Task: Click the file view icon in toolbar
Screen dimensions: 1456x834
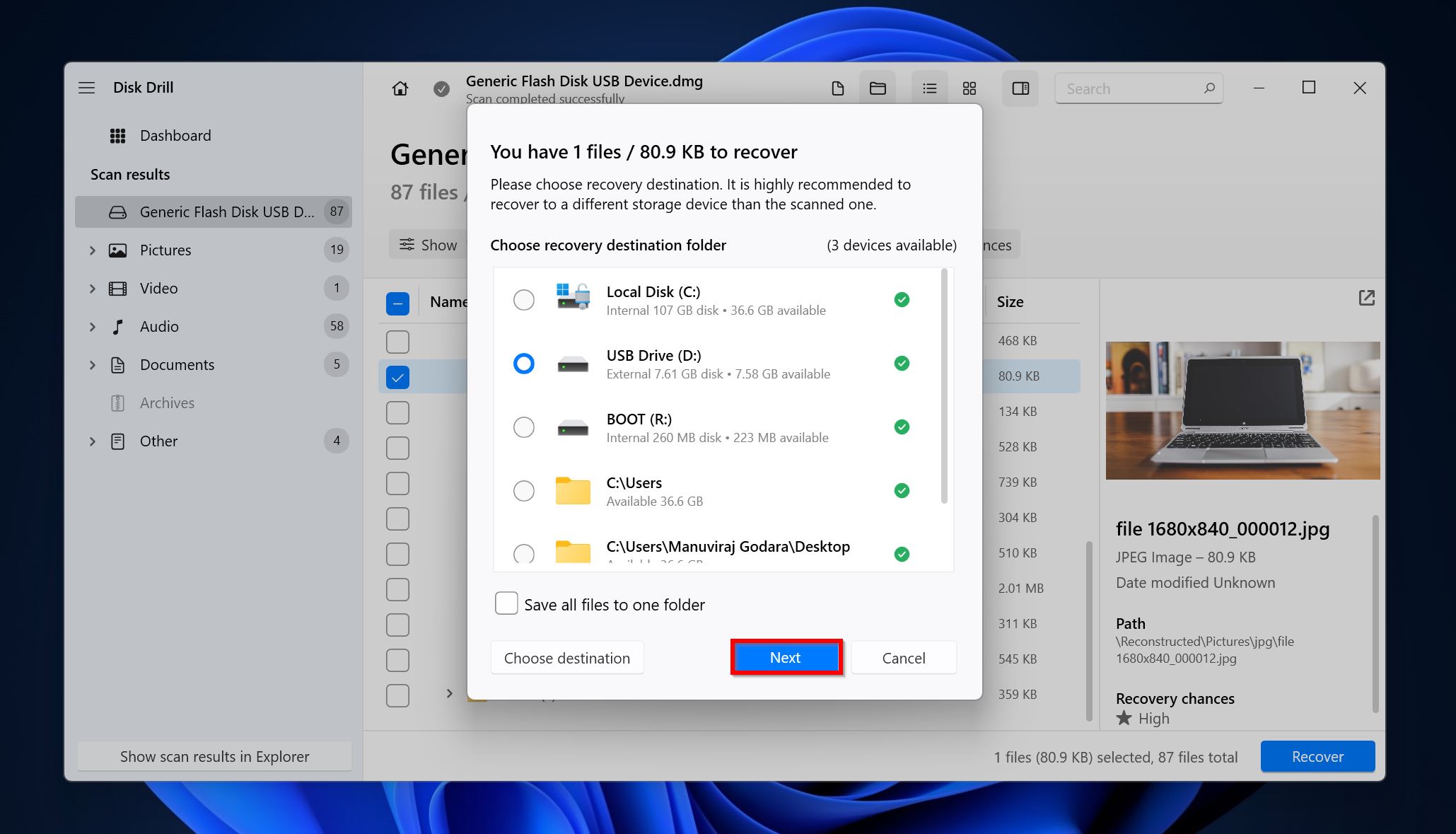Action: click(x=839, y=88)
